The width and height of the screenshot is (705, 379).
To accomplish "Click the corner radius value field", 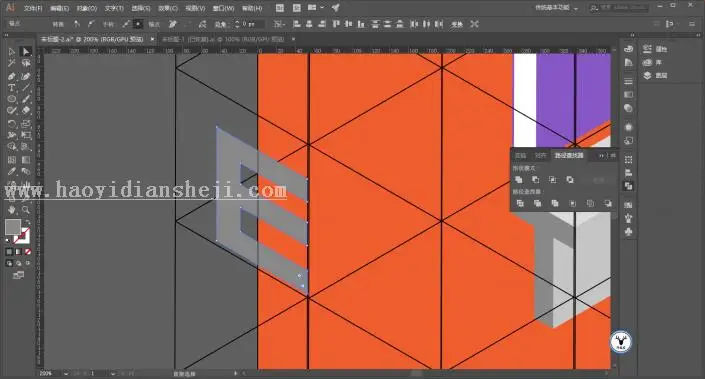I will 253,24.
